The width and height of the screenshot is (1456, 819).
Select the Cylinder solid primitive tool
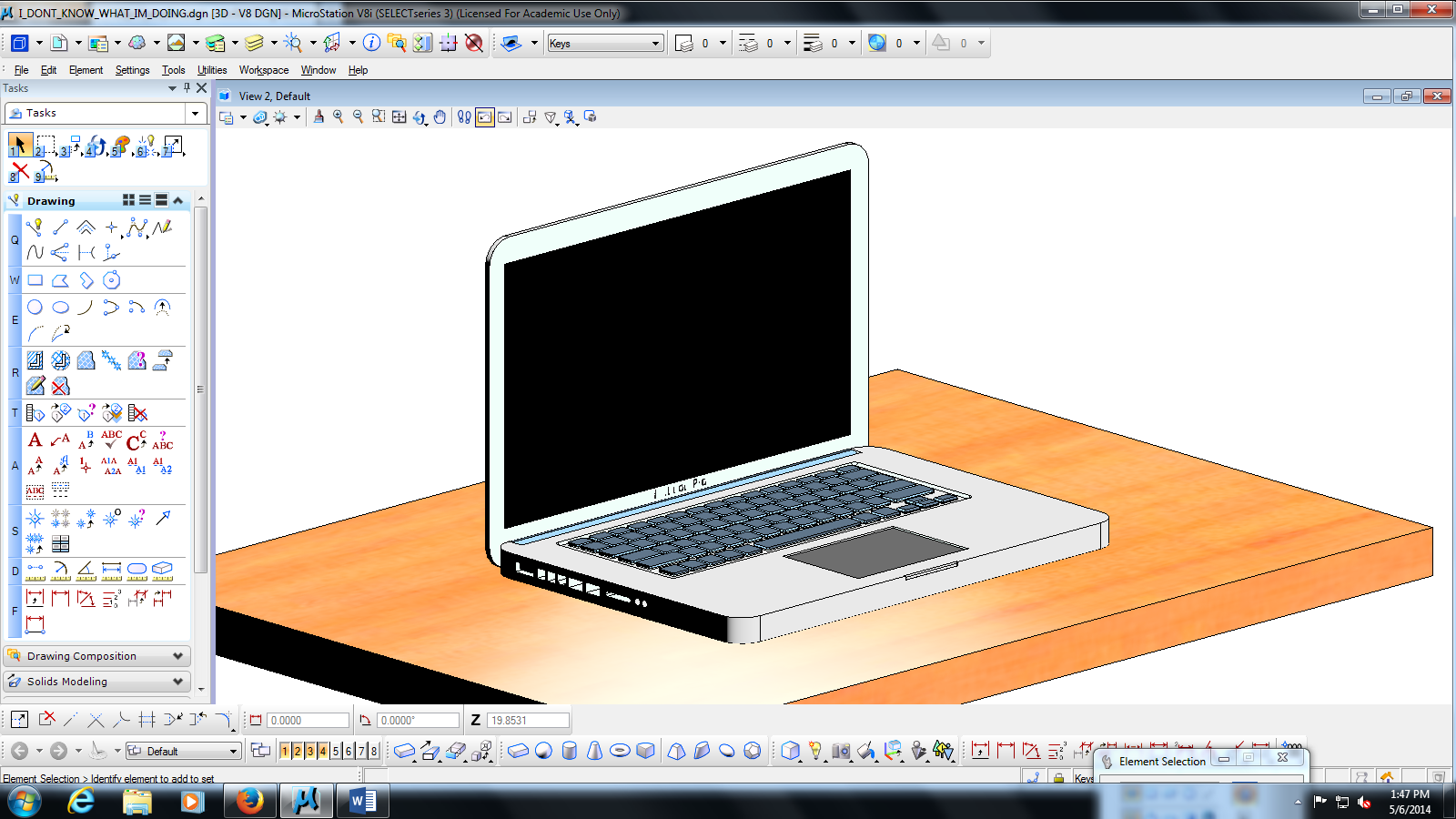point(570,751)
